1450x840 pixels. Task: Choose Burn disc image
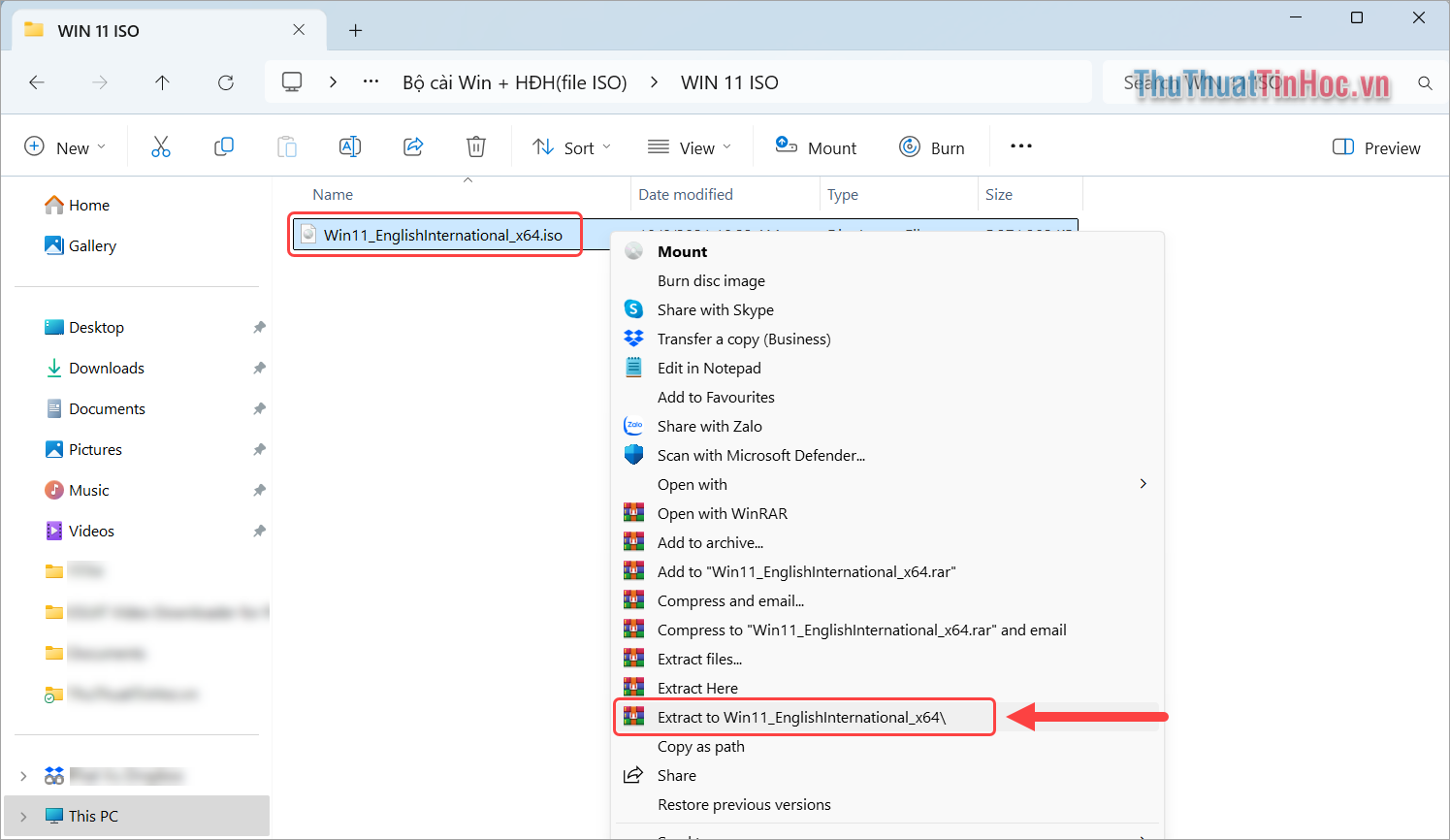click(887, 280)
